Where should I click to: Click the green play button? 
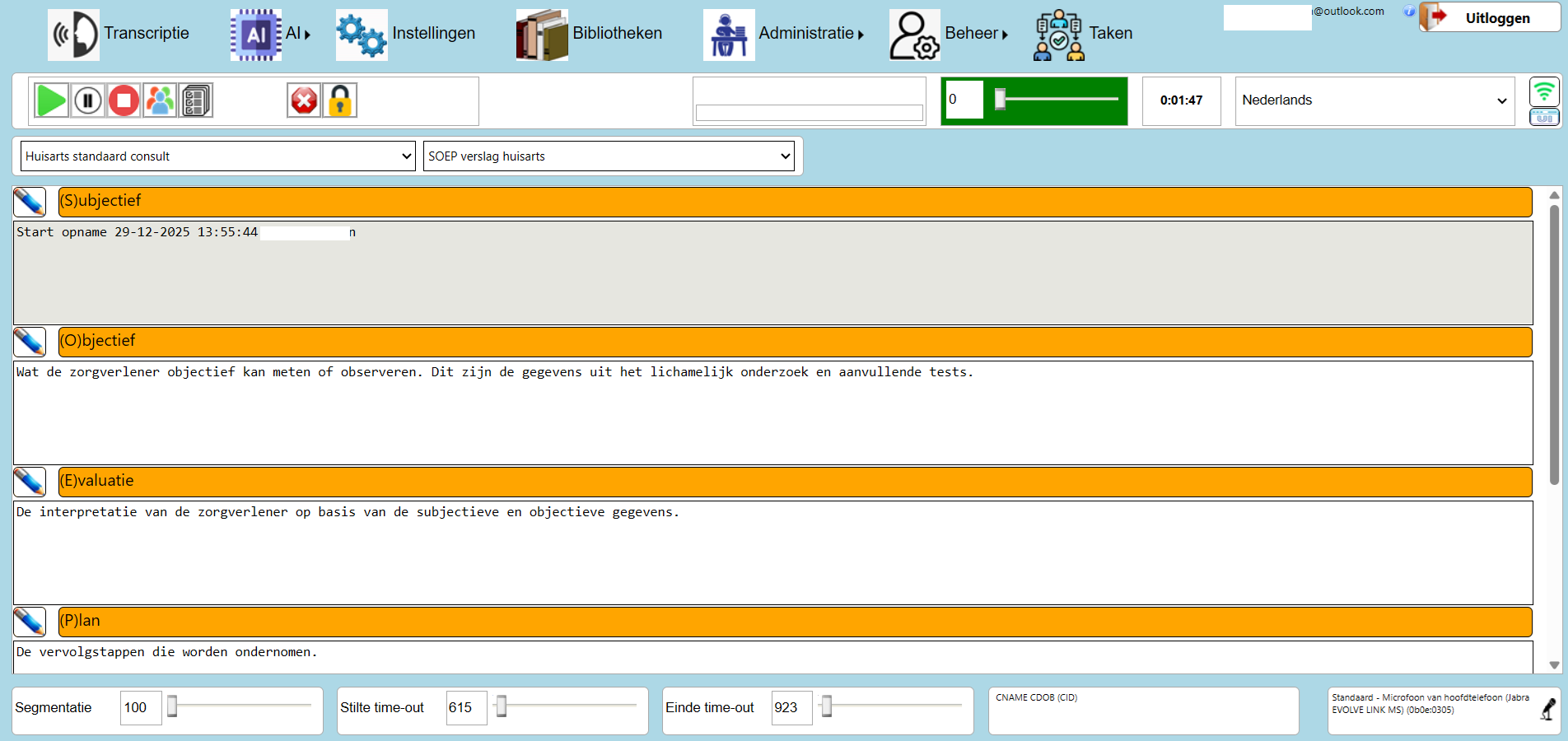click(x=51, y=100)
